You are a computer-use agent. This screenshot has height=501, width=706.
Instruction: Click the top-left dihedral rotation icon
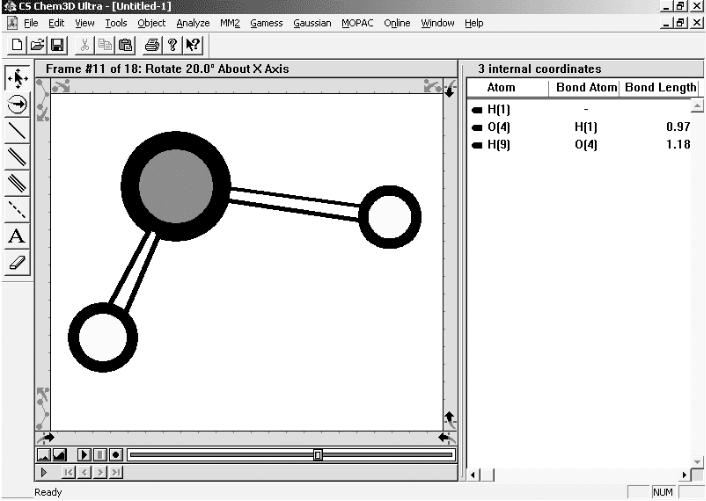(60, 86)
